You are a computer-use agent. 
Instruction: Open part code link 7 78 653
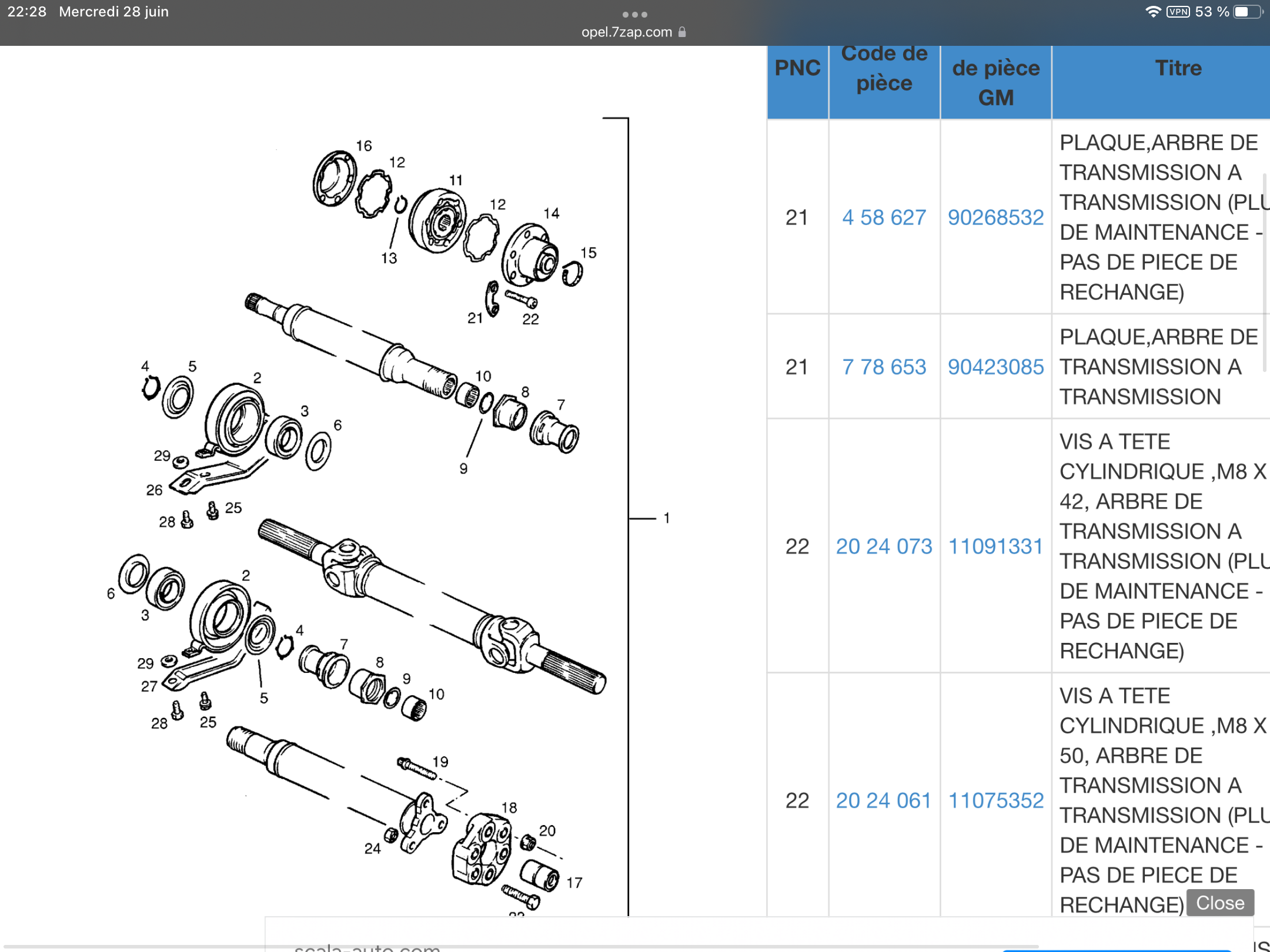[x=884, y=367]
